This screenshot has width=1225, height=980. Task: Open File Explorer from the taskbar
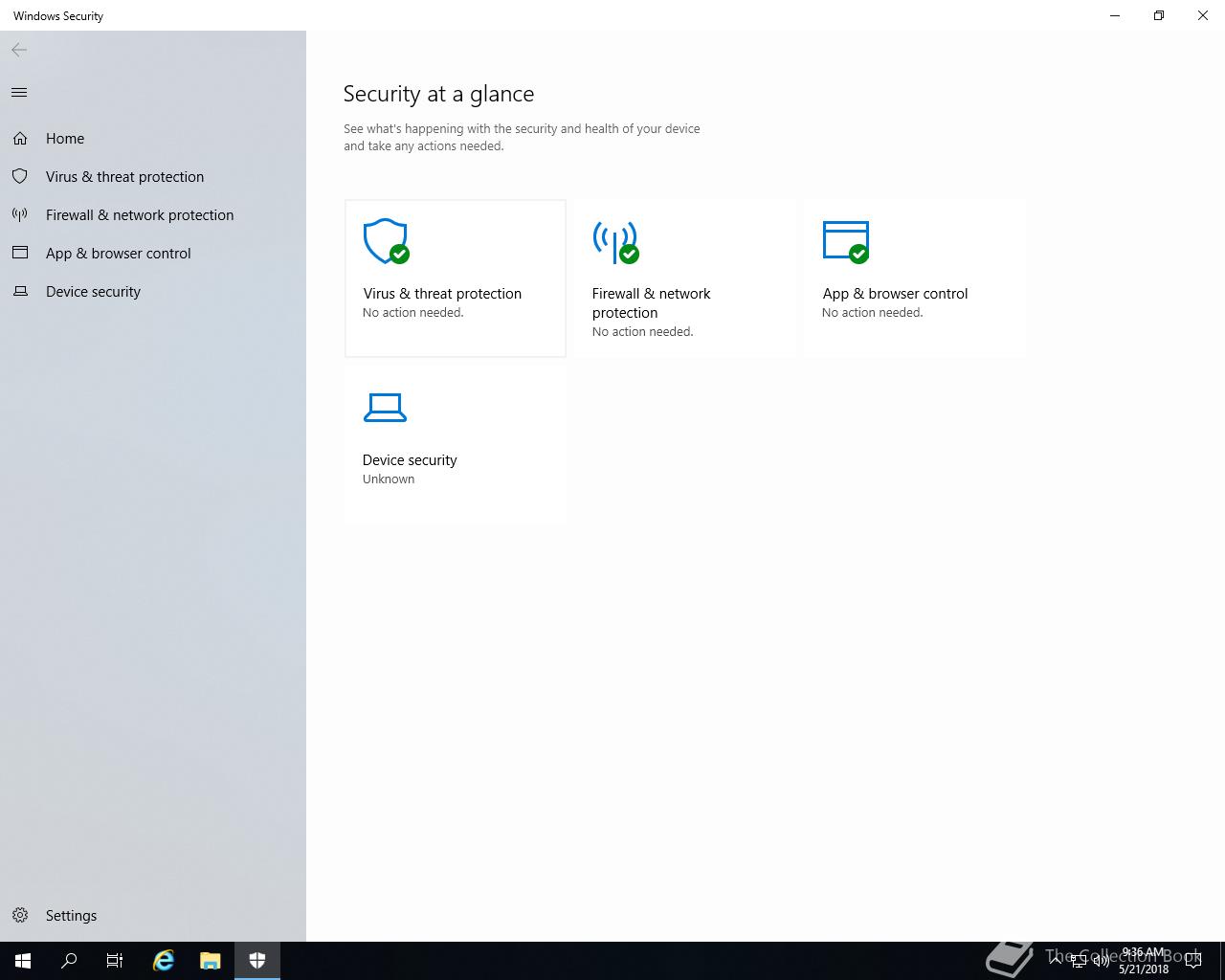(211, 961)
